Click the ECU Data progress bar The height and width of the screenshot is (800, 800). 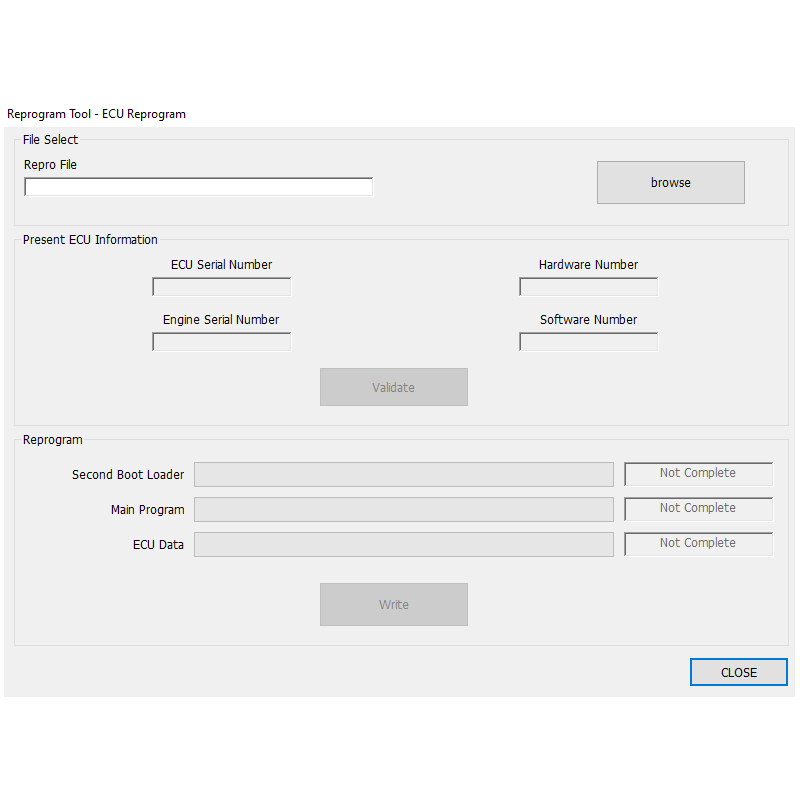(x=403, y=544)
